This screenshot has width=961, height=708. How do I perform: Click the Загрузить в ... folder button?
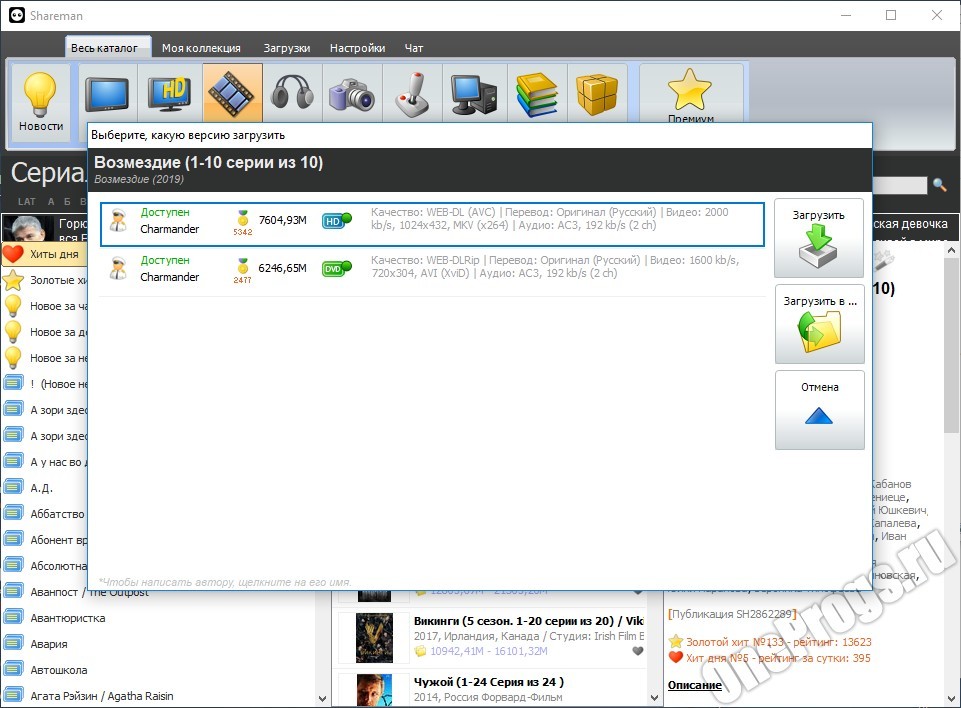(x=819, y=324)
